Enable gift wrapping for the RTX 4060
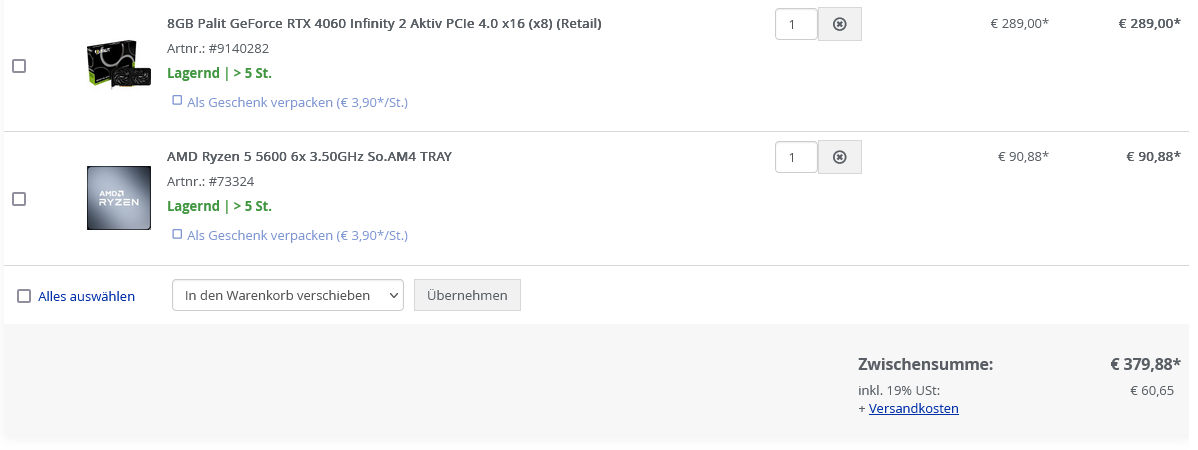The image size is (1198, 450). click(178, 100)
